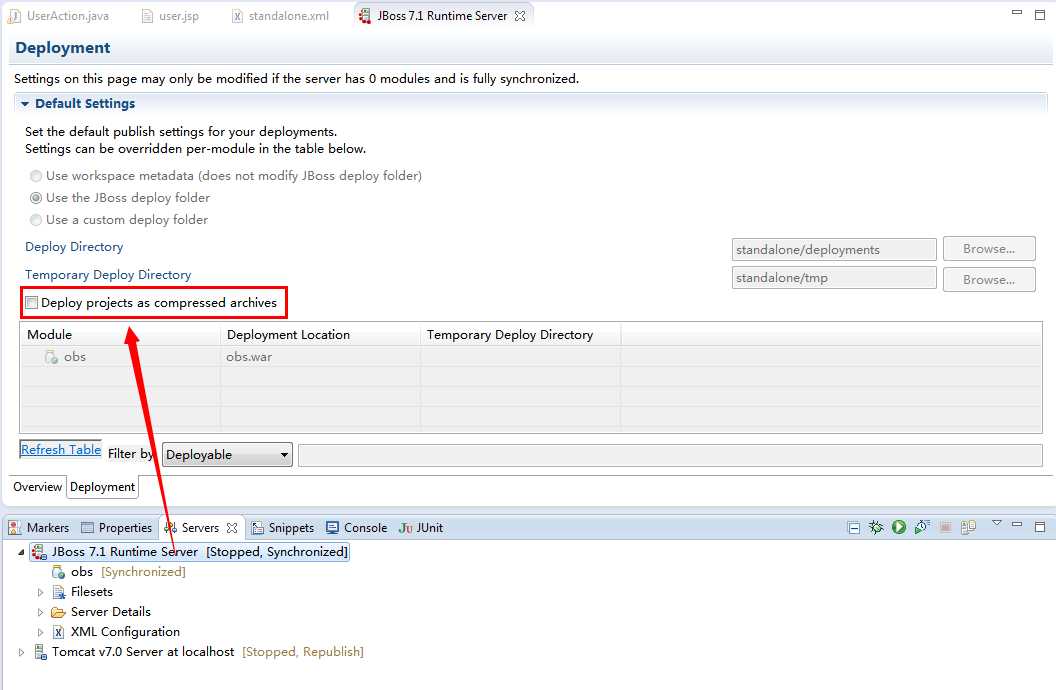Click Temporary Deploy Directory column header

(x=521, y=335)
